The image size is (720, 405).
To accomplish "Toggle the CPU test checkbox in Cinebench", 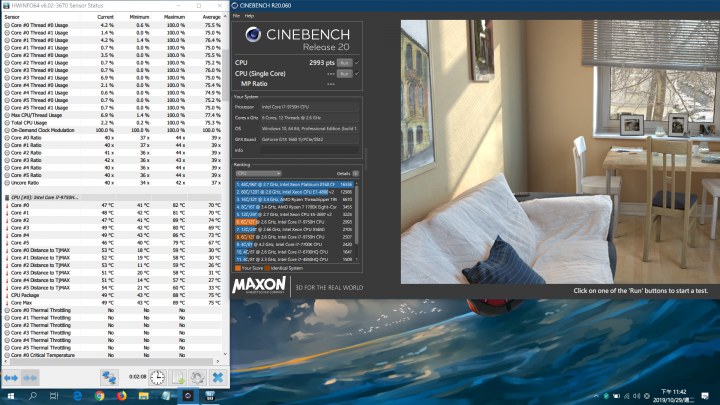I will tap(357, 62).
